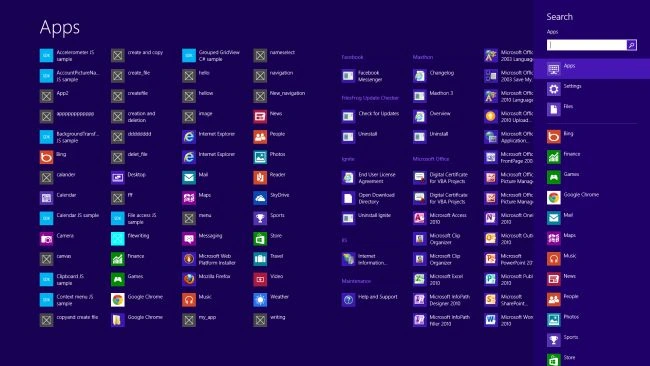650x366 pixels.
Task: Open 'Open Download Directory' entry
Action: 369,198
